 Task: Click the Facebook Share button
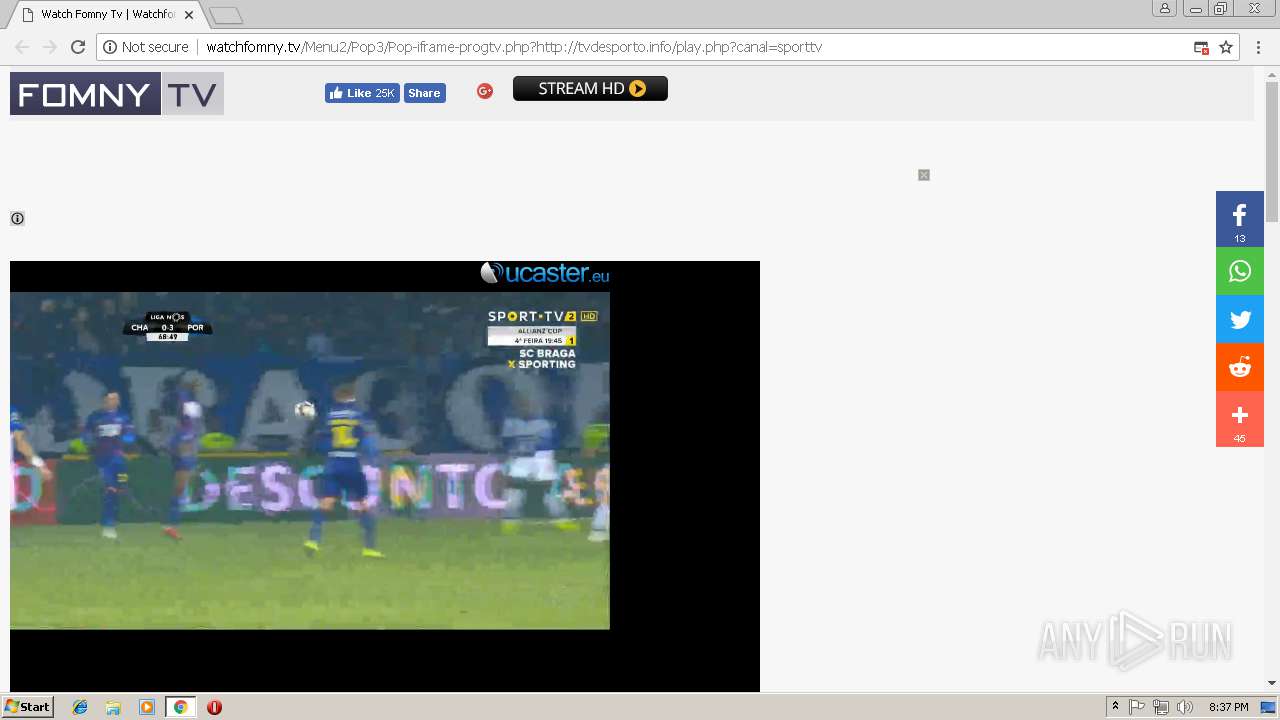pos(424,93)
